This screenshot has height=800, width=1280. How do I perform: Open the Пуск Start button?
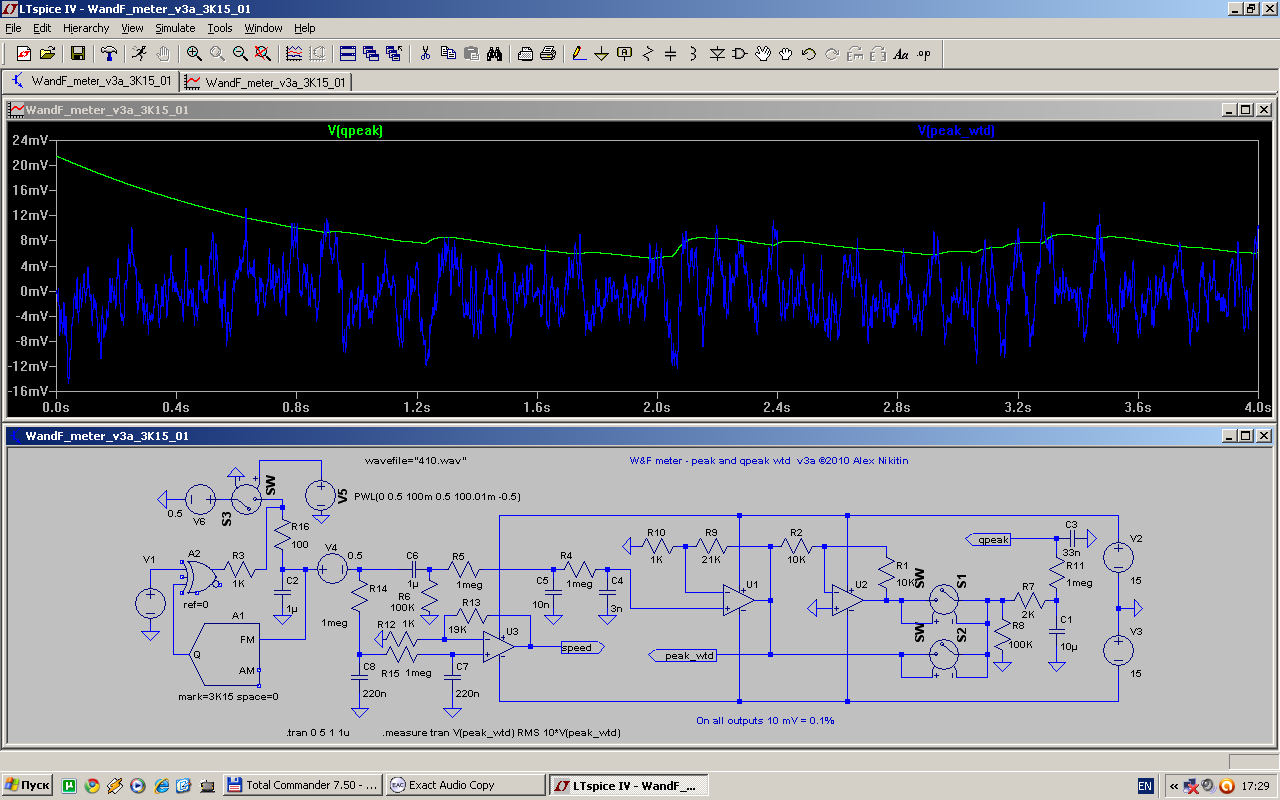(x=28, y=785)
